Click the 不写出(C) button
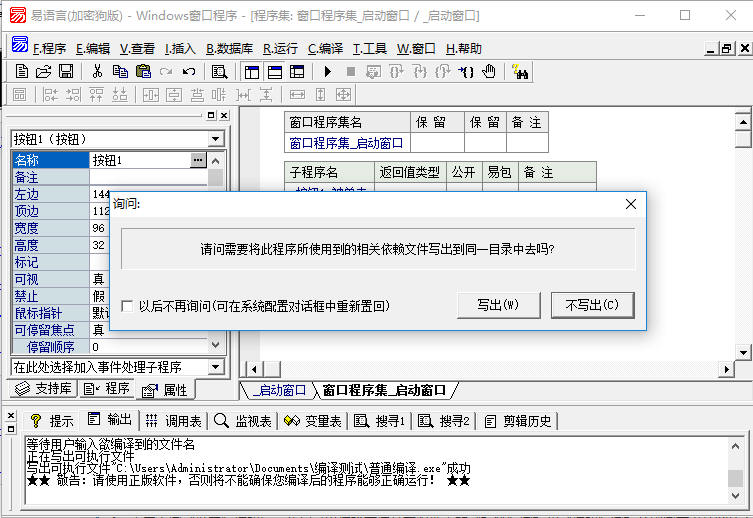This screenshot has height=518, width=753. click(x=592, y=305)
